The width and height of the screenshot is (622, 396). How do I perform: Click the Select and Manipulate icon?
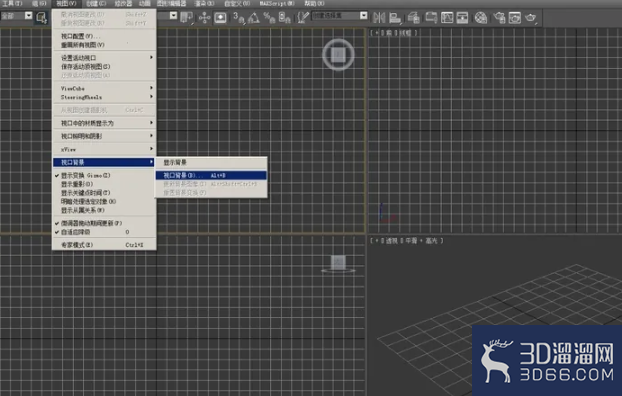204,17
